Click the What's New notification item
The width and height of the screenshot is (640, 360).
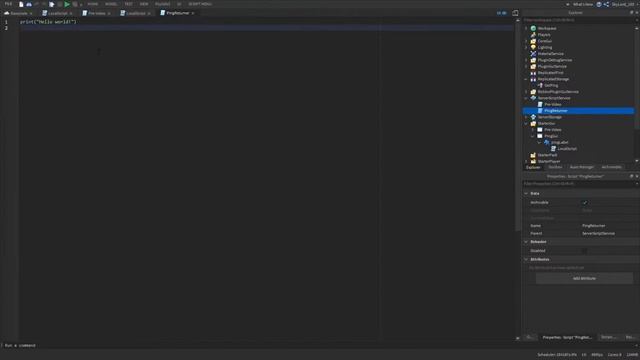(582, 4)
